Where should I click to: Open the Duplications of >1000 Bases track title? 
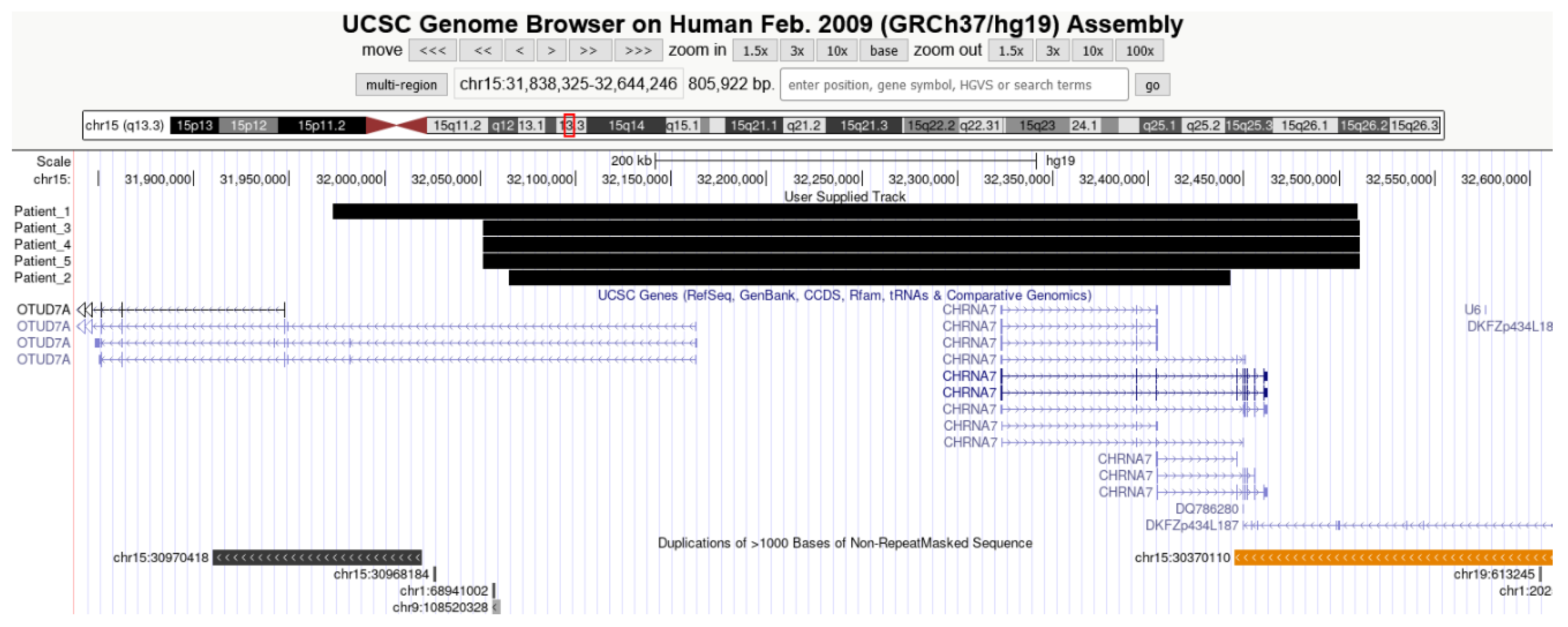[844, 543]
